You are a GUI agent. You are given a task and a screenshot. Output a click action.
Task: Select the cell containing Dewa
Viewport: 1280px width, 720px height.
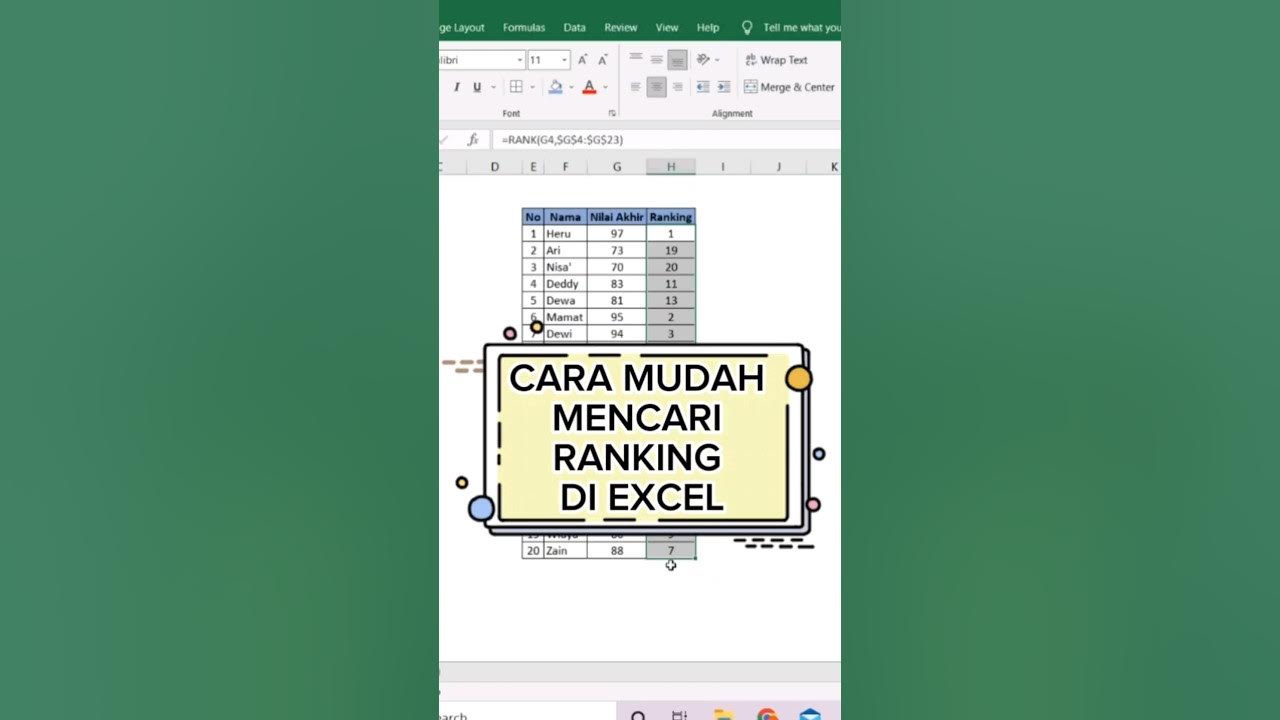coord(565,300)
